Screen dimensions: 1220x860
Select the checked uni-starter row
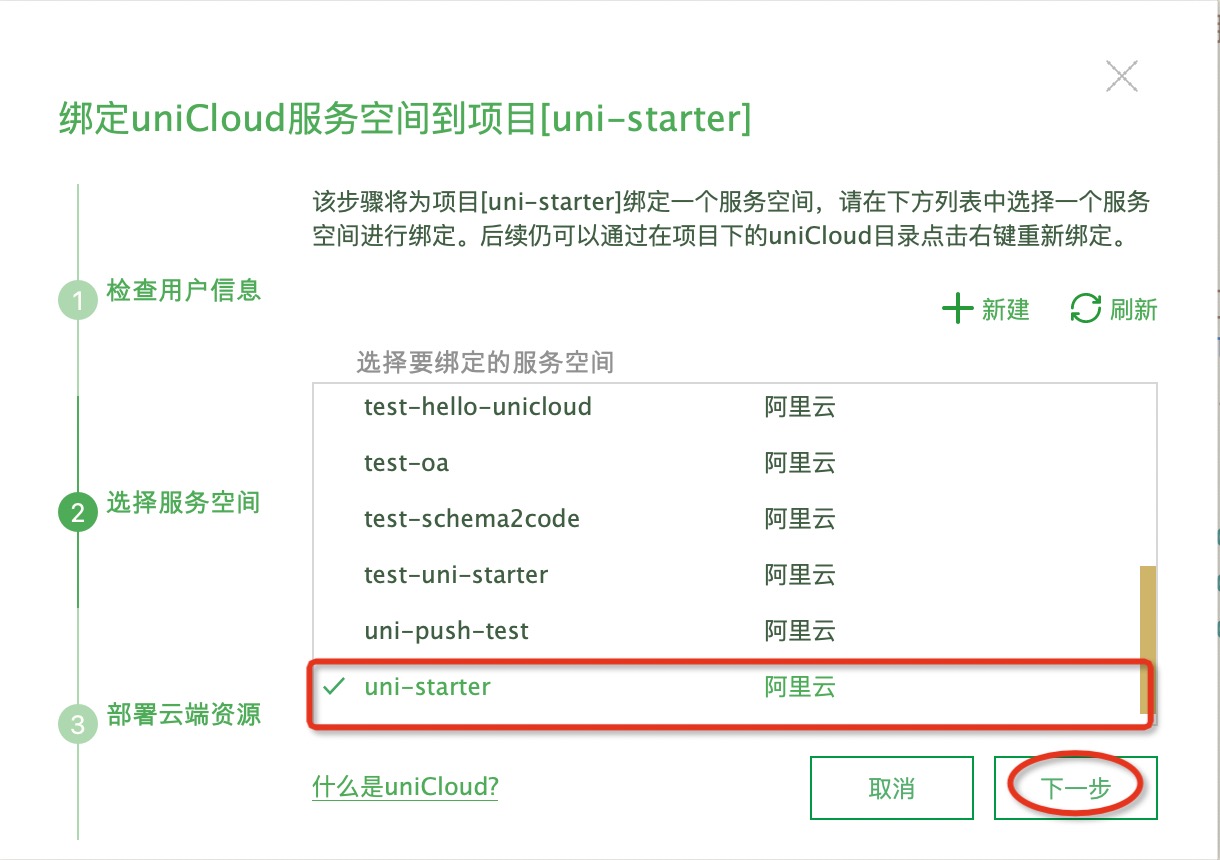pyautogui.click(x=734, y=687)
